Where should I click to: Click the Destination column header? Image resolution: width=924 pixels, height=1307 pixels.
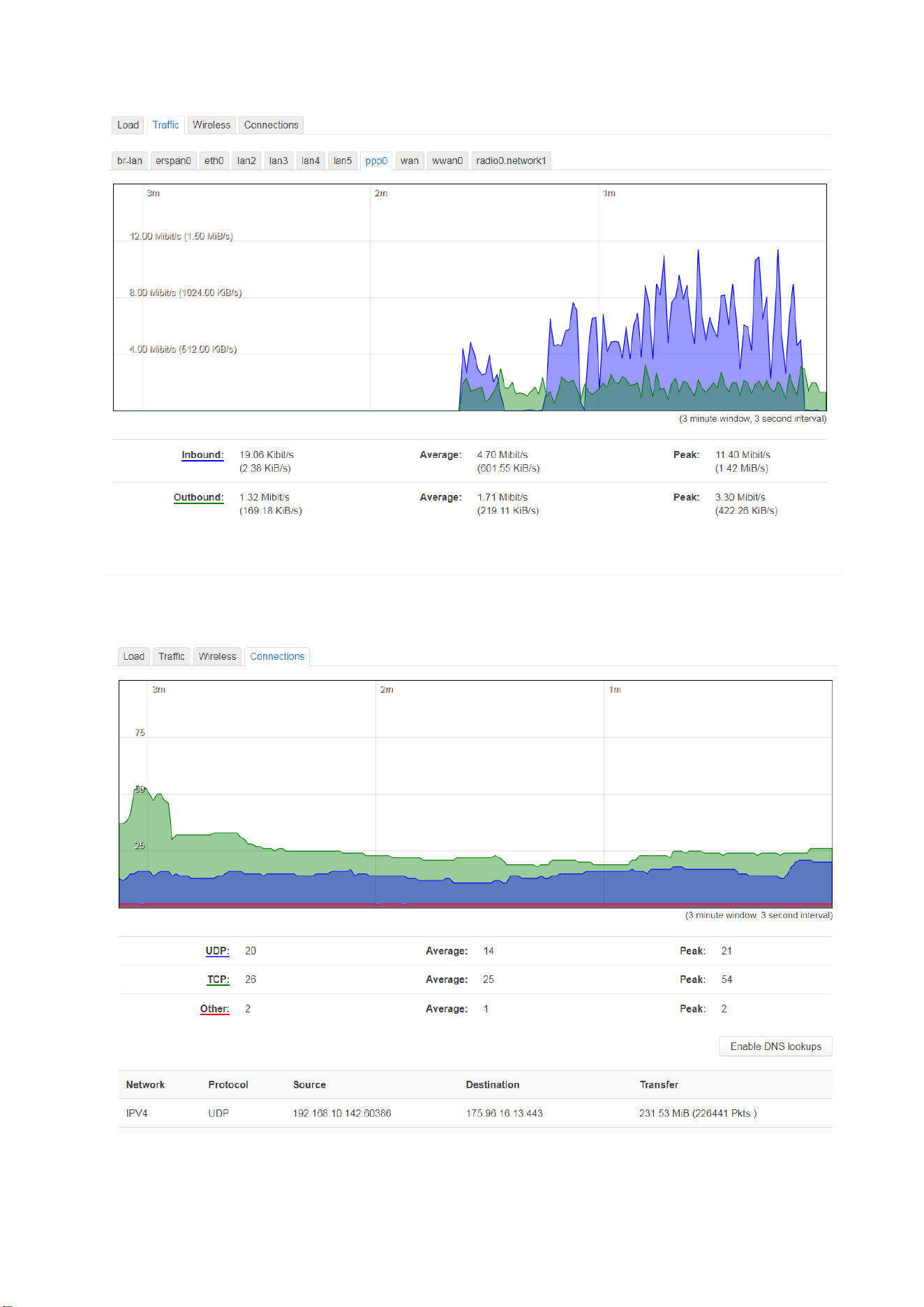(493, 1085)
